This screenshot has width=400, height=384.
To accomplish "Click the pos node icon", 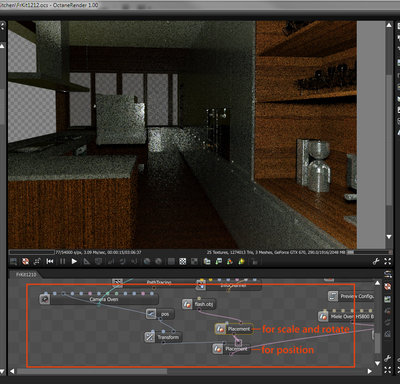I will pos(151,314).
